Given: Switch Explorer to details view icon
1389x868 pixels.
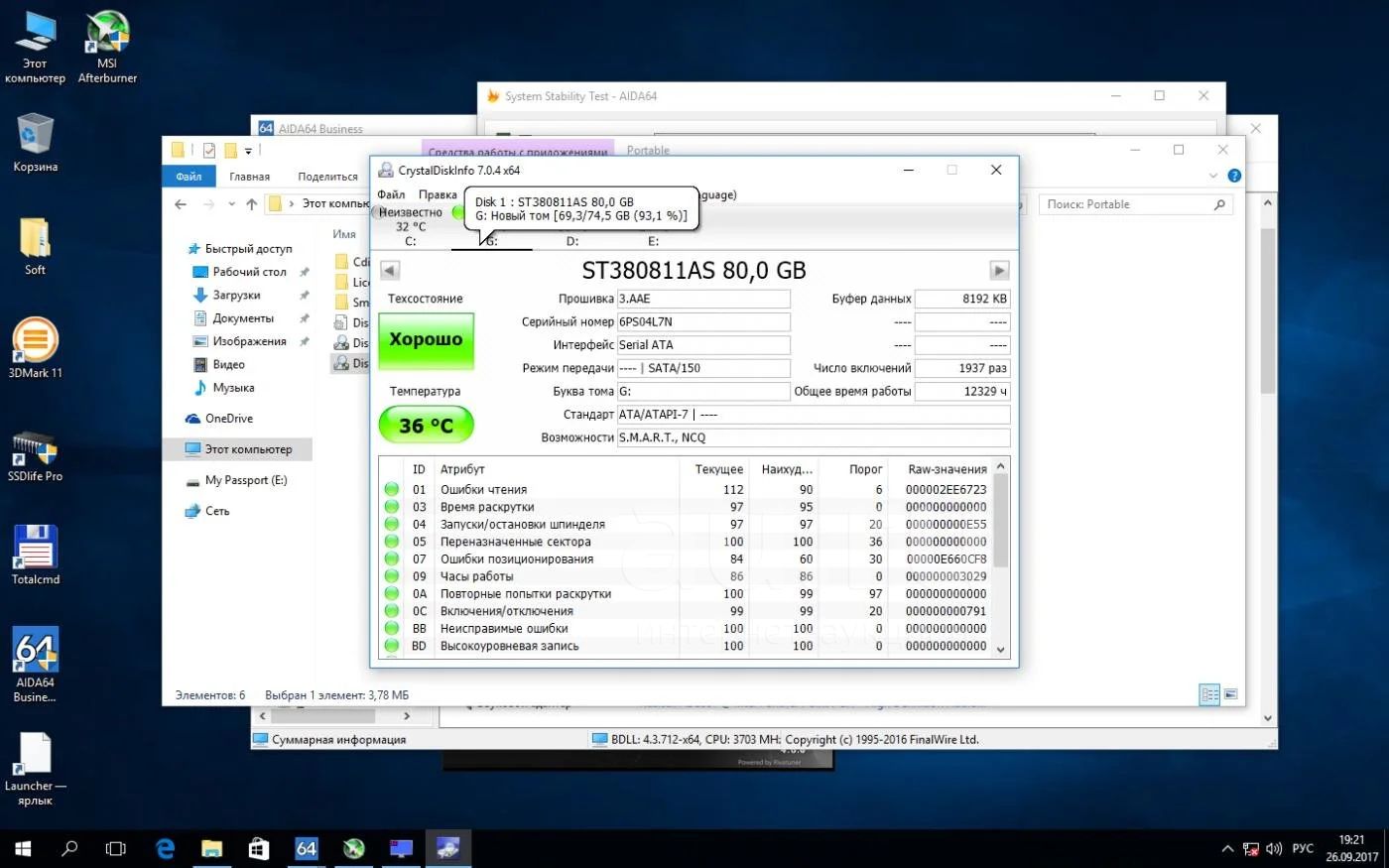Looking at the screenshot, I should (x=1209, y=694).
